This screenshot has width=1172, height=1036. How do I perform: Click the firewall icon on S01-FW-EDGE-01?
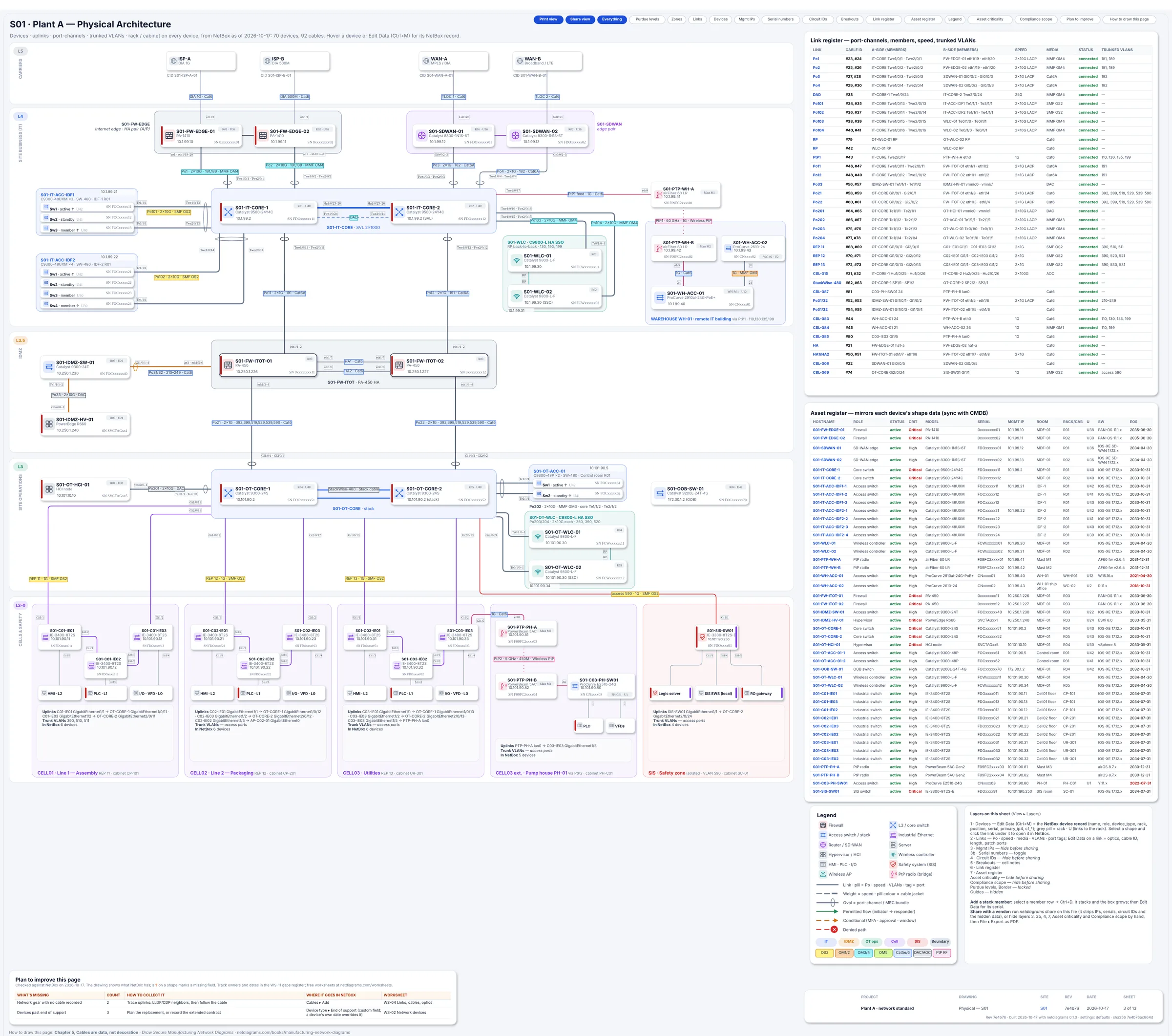coord(169,135)
